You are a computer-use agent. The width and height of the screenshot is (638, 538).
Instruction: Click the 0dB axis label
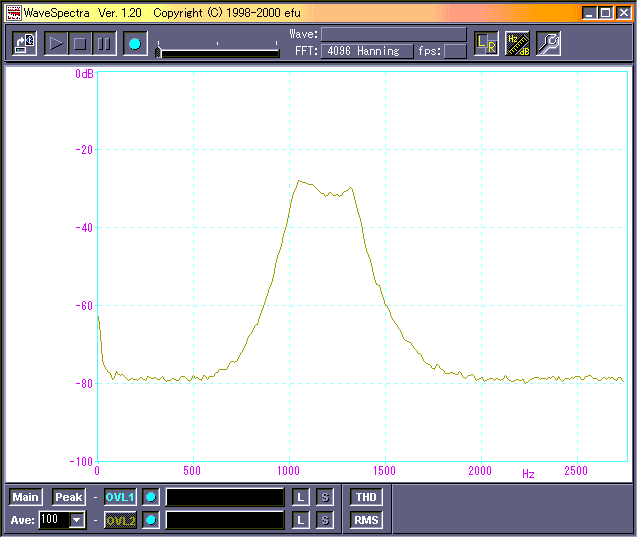pyautogui.click(x=84, y=74)
